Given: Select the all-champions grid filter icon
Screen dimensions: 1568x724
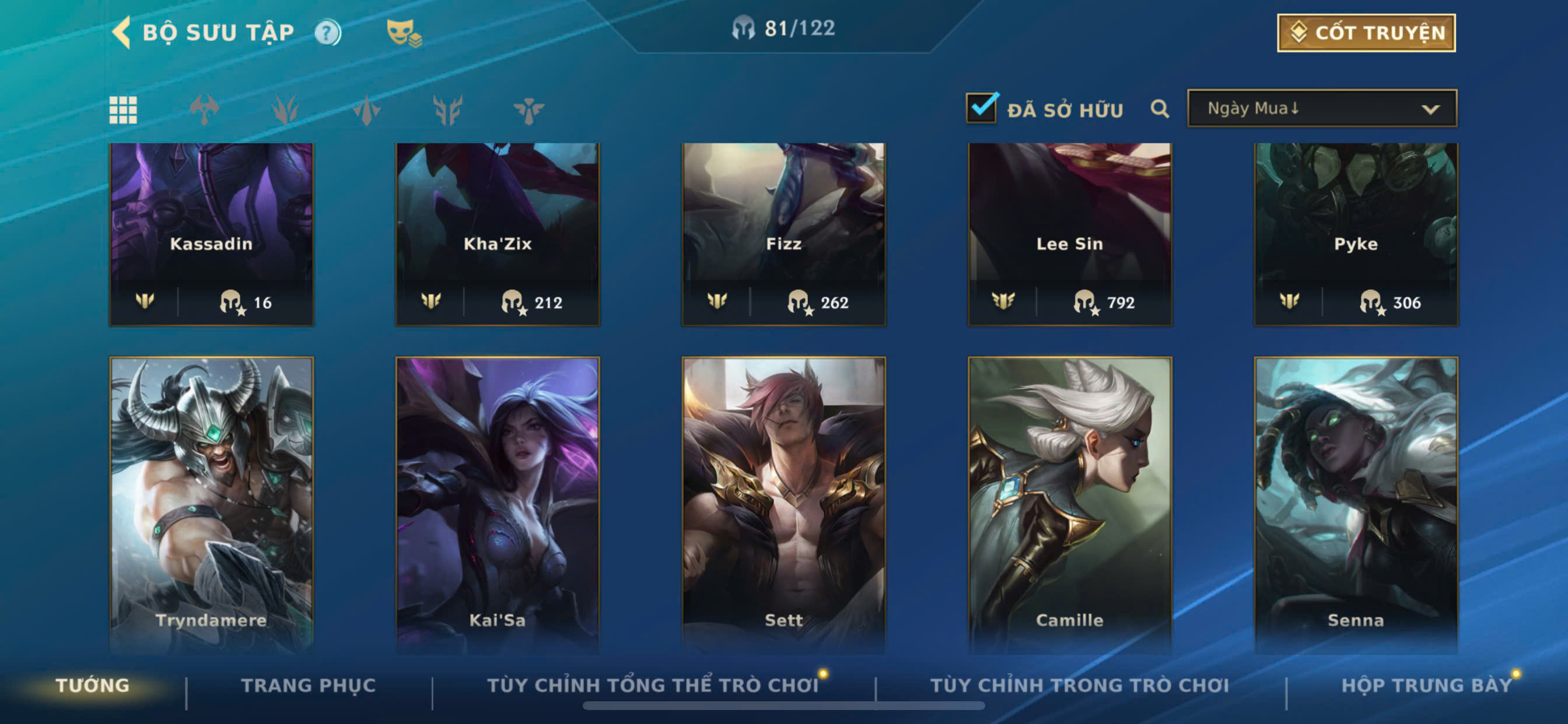Looking at the screenshot, I should [123, 110].
